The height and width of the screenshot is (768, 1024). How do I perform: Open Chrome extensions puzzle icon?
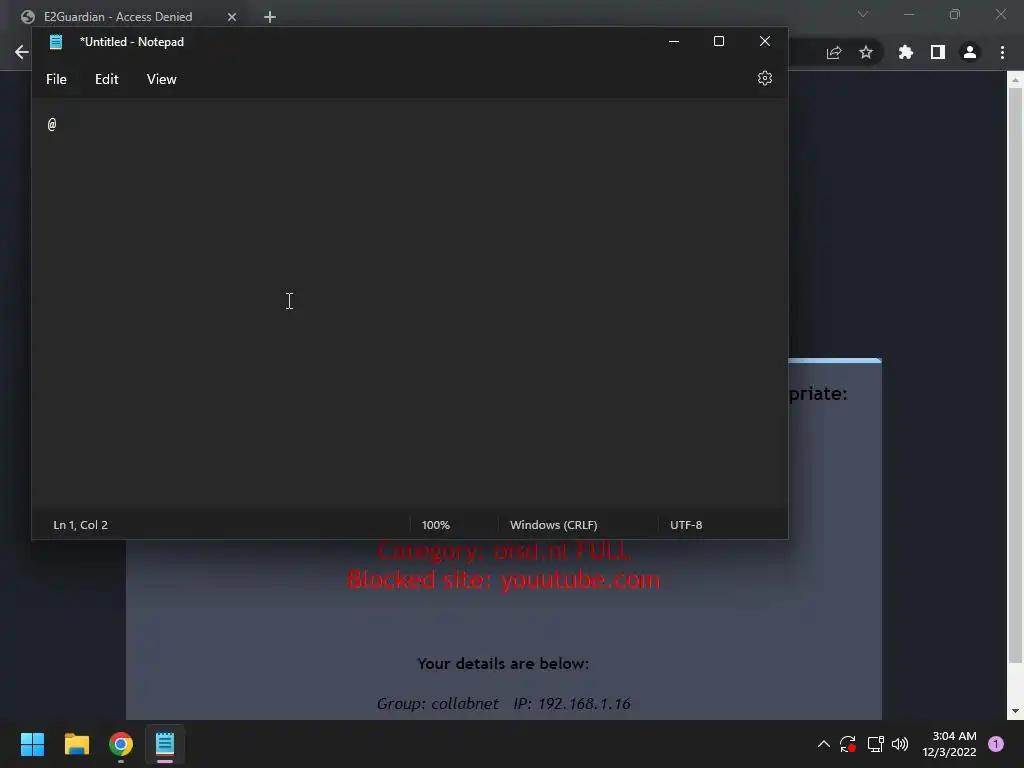pos(906,52)
